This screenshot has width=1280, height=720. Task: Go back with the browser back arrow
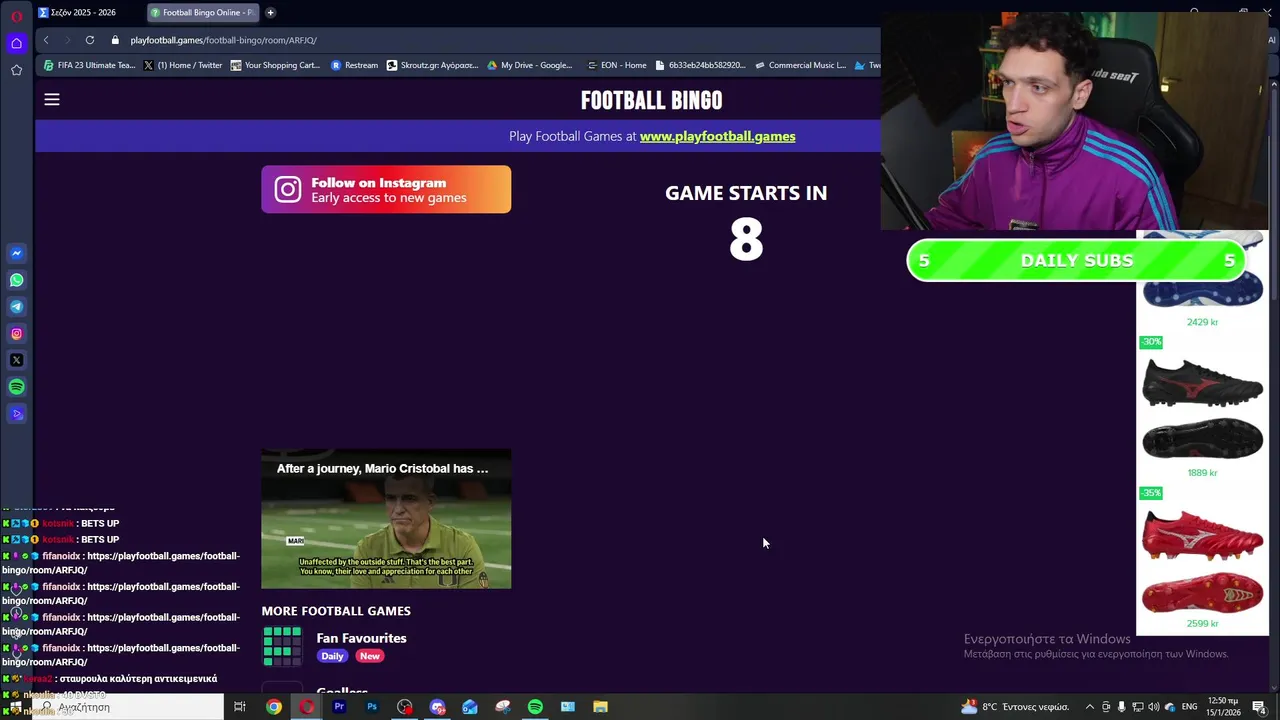46,40
